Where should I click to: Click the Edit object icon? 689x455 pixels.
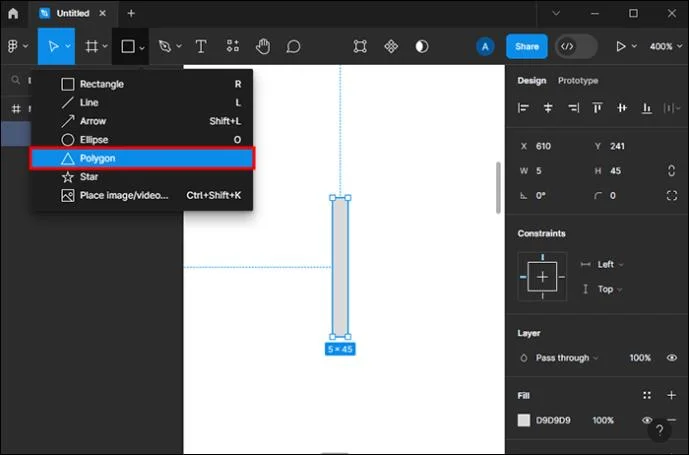pos(360,46)
